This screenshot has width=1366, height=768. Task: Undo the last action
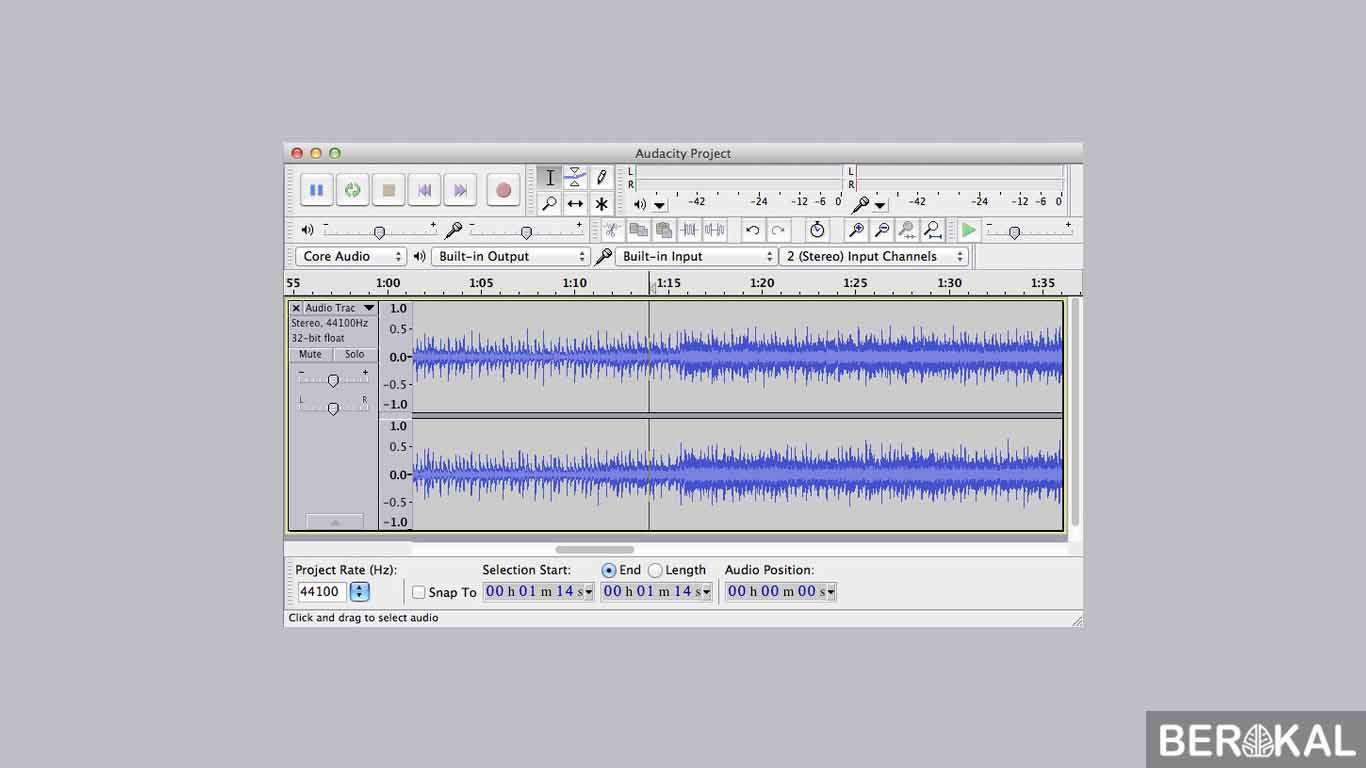(x=752, y=230)
